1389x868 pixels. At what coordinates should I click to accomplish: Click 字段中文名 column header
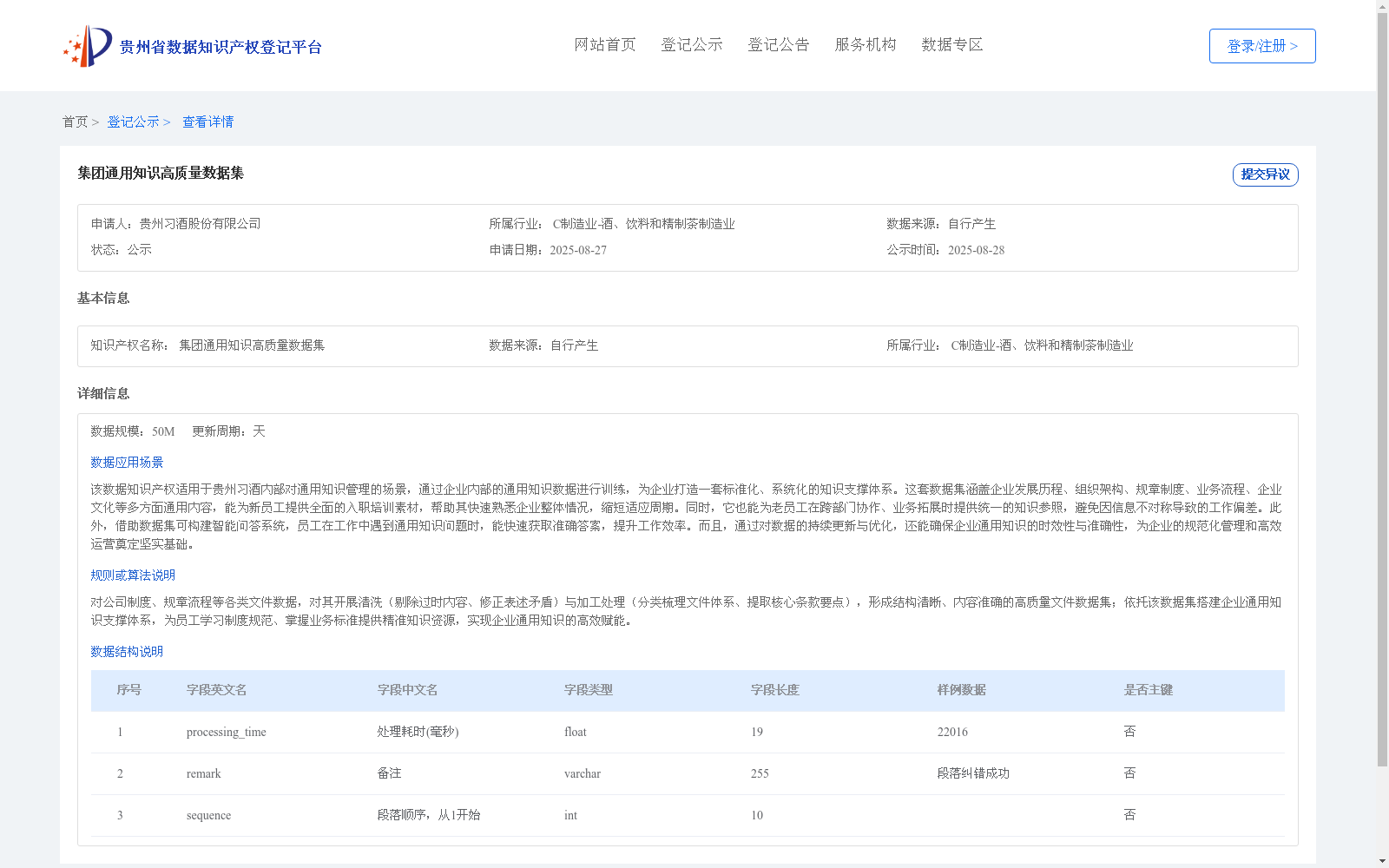pyautogui.click(x=407, y=690)
